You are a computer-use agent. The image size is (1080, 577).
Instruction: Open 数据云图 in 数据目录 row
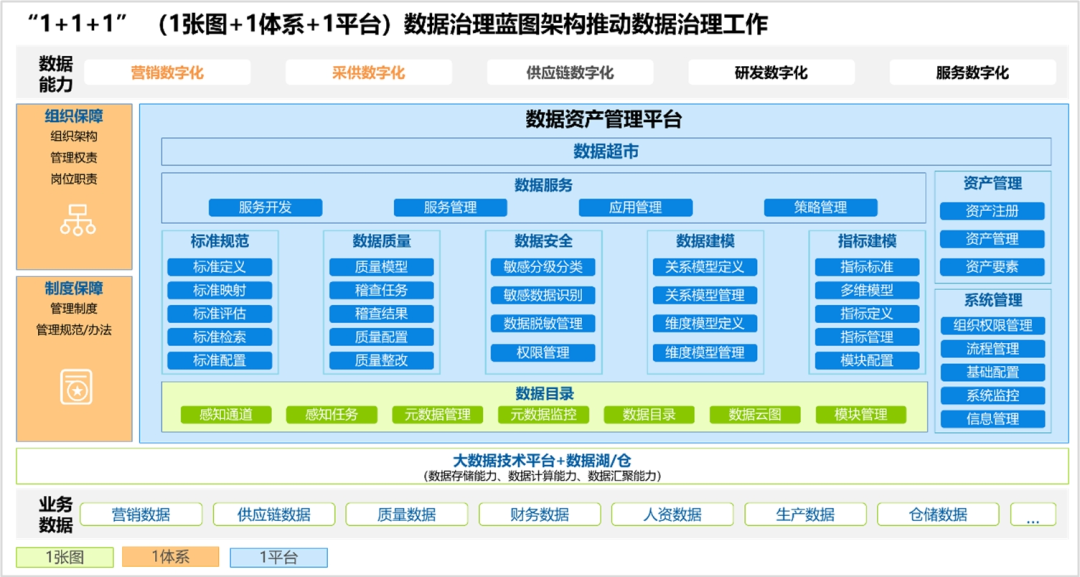[755, 415]
